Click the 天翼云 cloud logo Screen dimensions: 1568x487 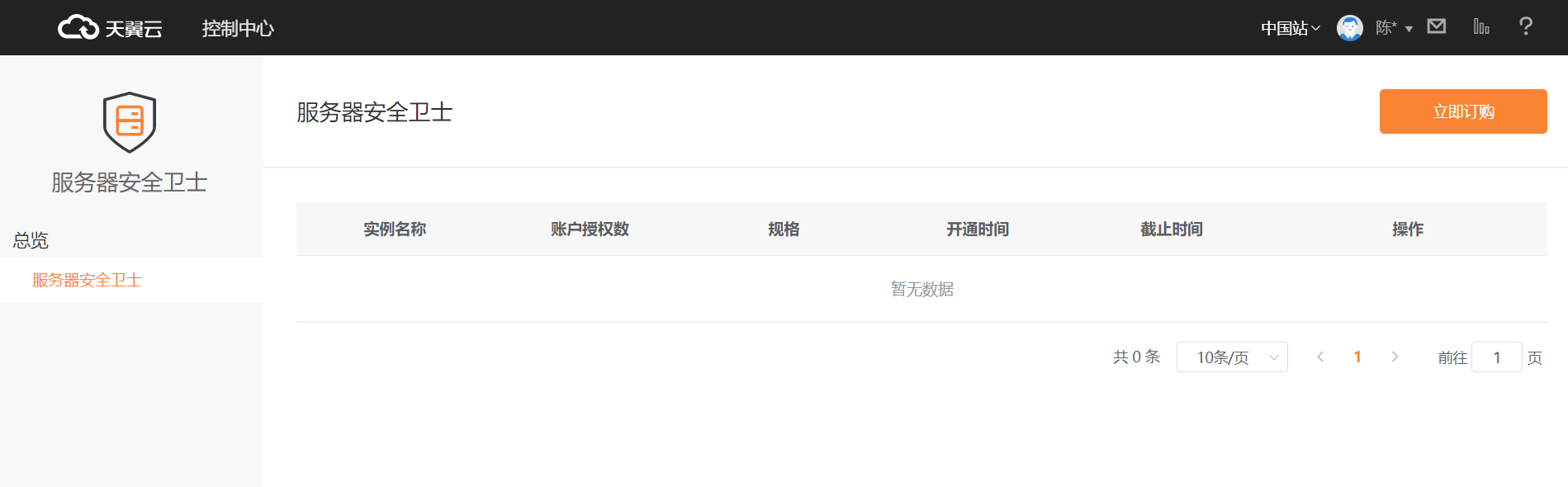[110, 28]
